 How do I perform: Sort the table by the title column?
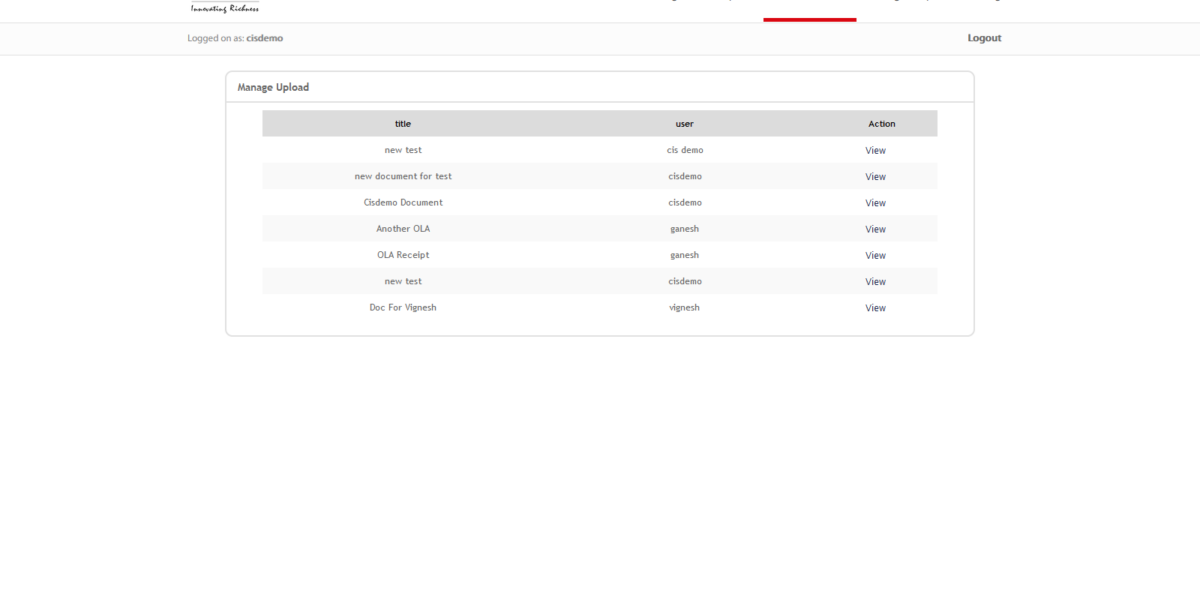pyautogui.click(x=402, y=123)
